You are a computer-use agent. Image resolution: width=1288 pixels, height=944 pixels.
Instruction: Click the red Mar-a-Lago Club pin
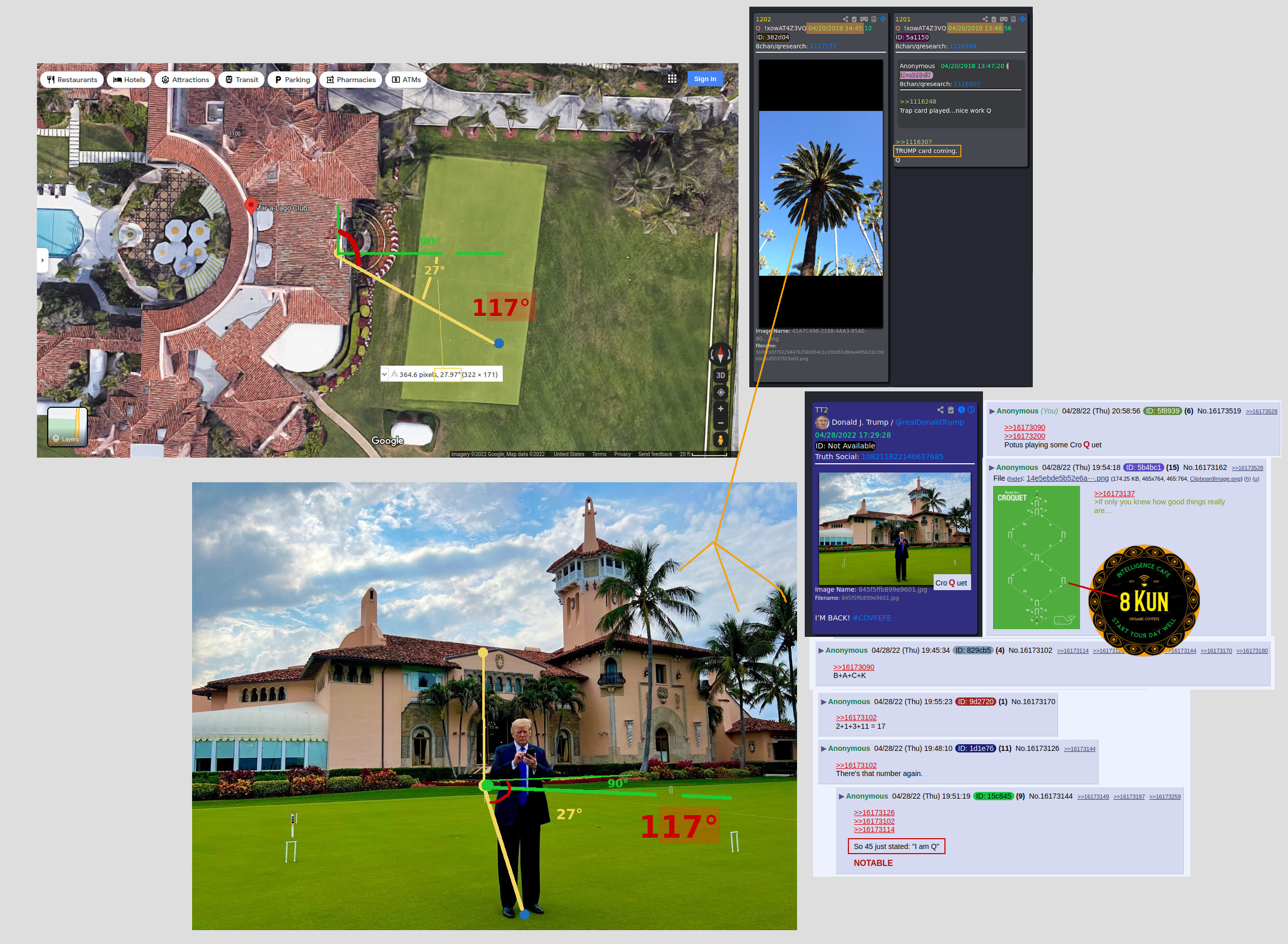coord(250,206)
